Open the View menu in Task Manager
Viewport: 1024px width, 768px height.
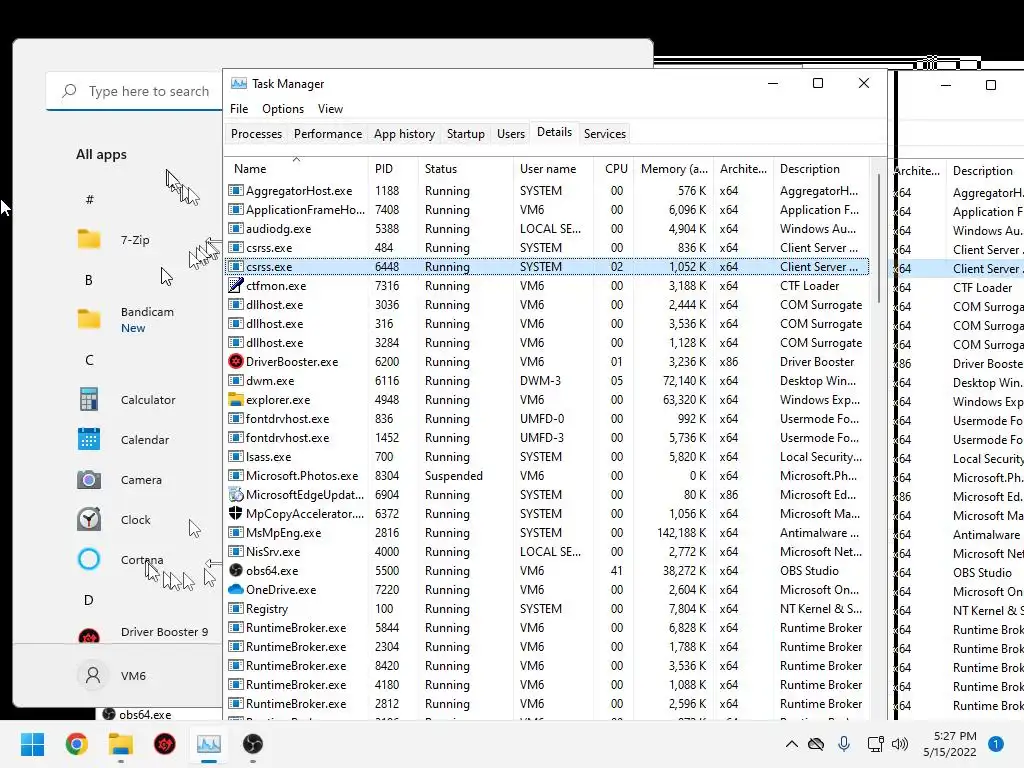pyautogui.click(x=330, y=108)
